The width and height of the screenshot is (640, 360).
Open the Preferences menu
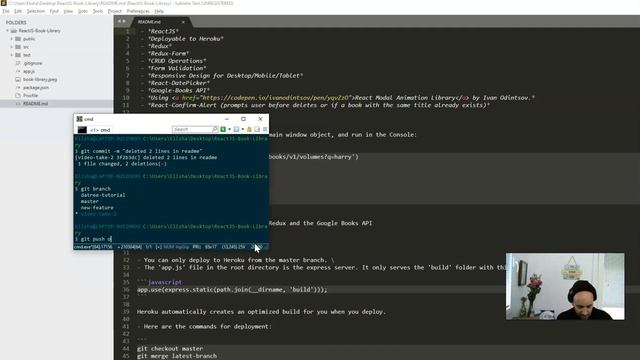tap(138, 11)
